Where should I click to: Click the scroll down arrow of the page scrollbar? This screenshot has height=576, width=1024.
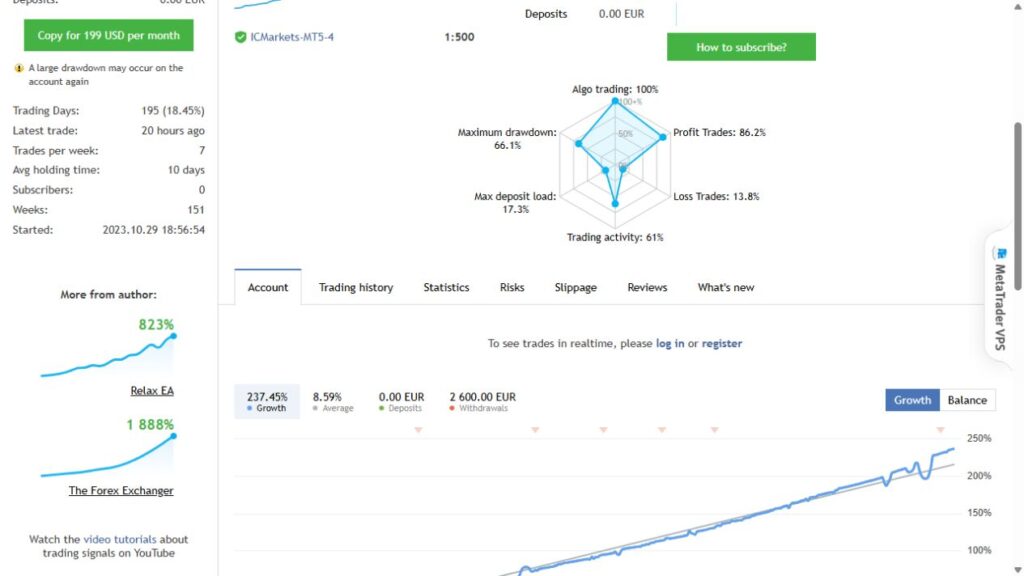pos(1017,570)
